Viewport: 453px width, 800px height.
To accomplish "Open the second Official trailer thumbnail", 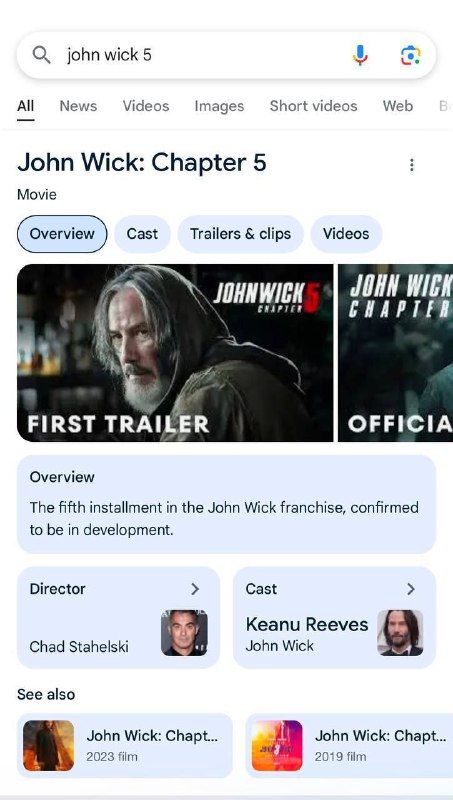I will pyautogui.click(x=395, y=353).
